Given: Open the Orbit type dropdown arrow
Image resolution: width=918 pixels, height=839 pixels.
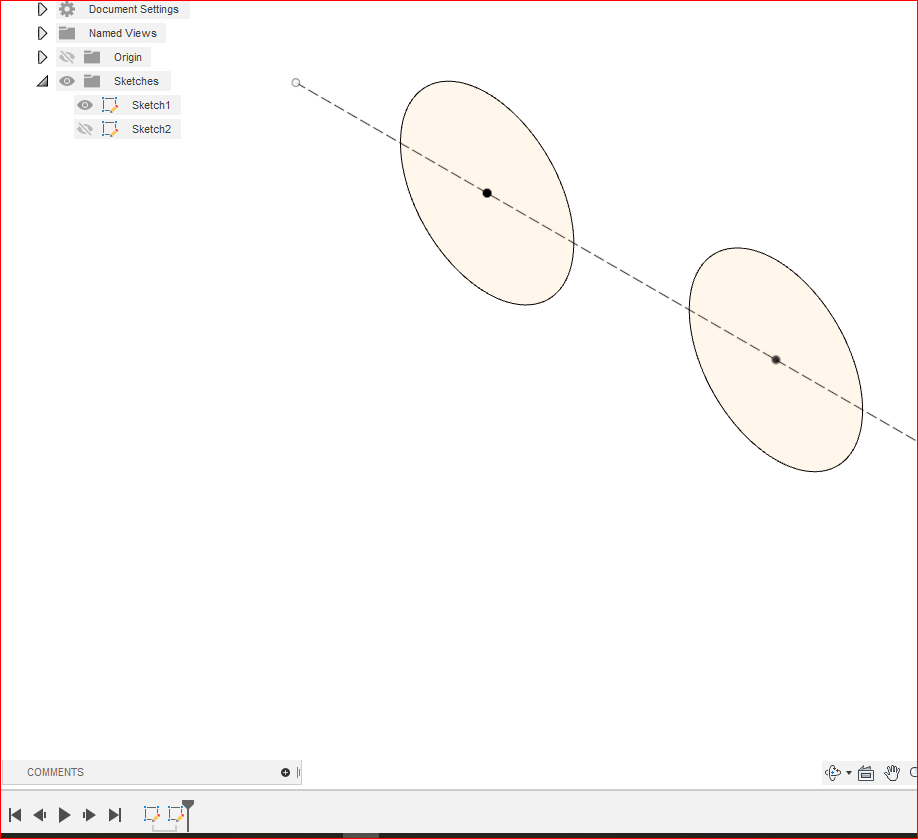Looking at the screenshot, I should tap(849, 773).
